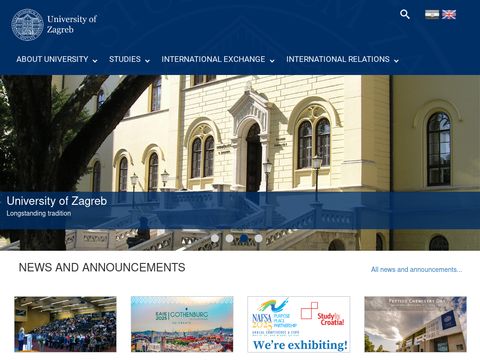
Task: Go to the fourth carousel slide dot
Action: pos(258,238)
